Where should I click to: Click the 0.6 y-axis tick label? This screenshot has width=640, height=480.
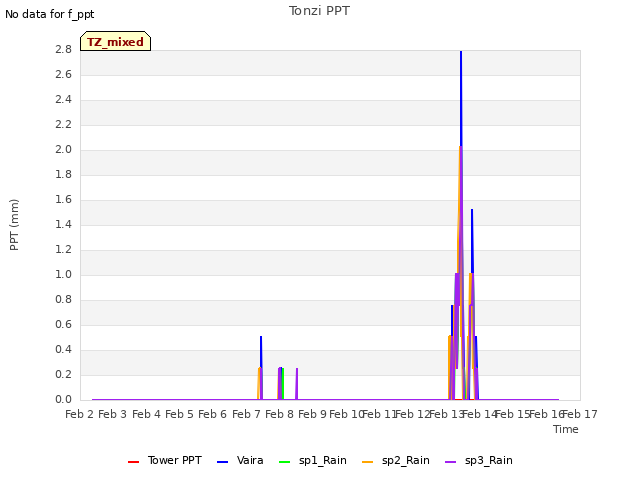click(63, 324)
